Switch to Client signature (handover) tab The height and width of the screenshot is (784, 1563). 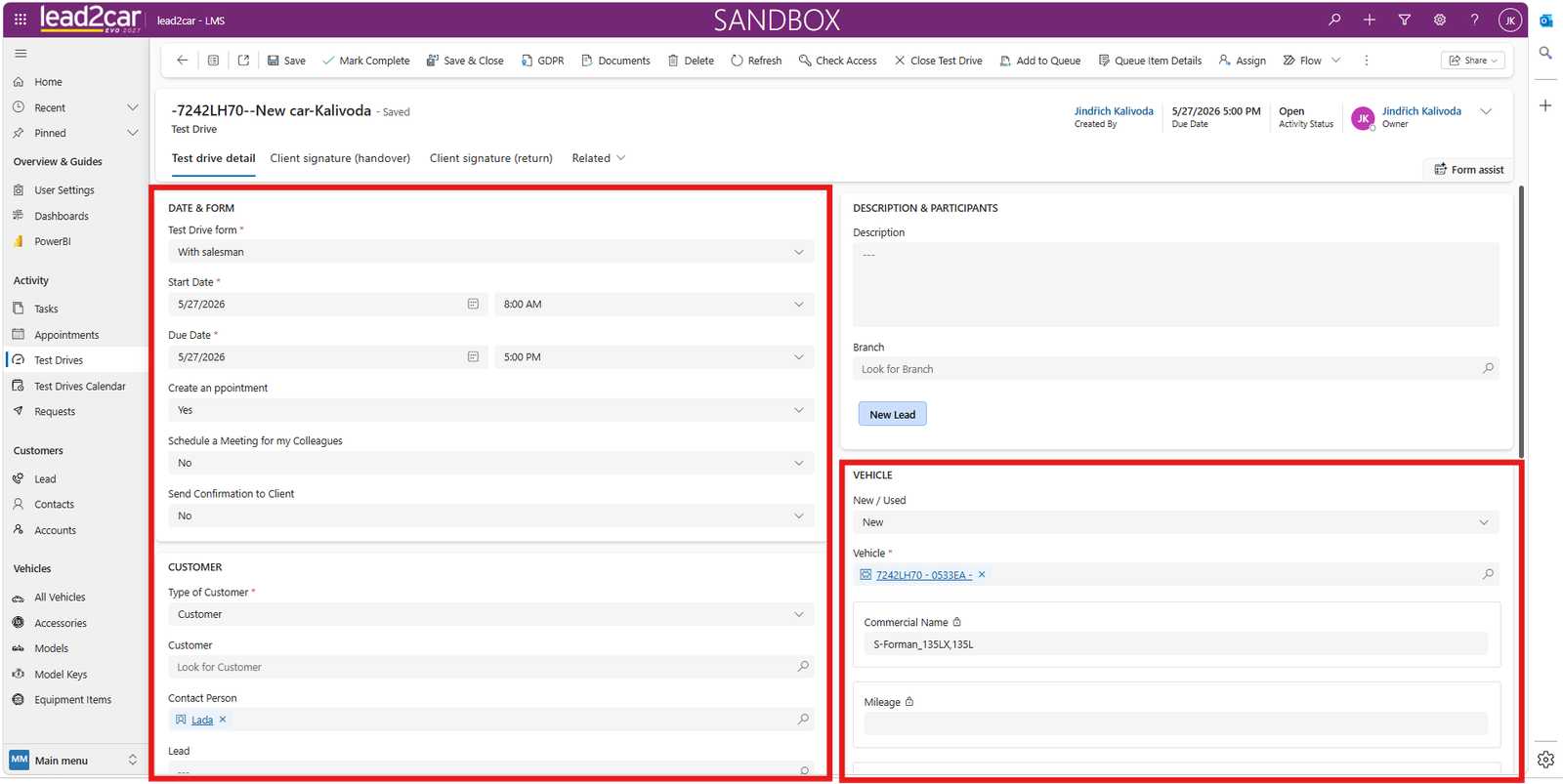(340, 158)
